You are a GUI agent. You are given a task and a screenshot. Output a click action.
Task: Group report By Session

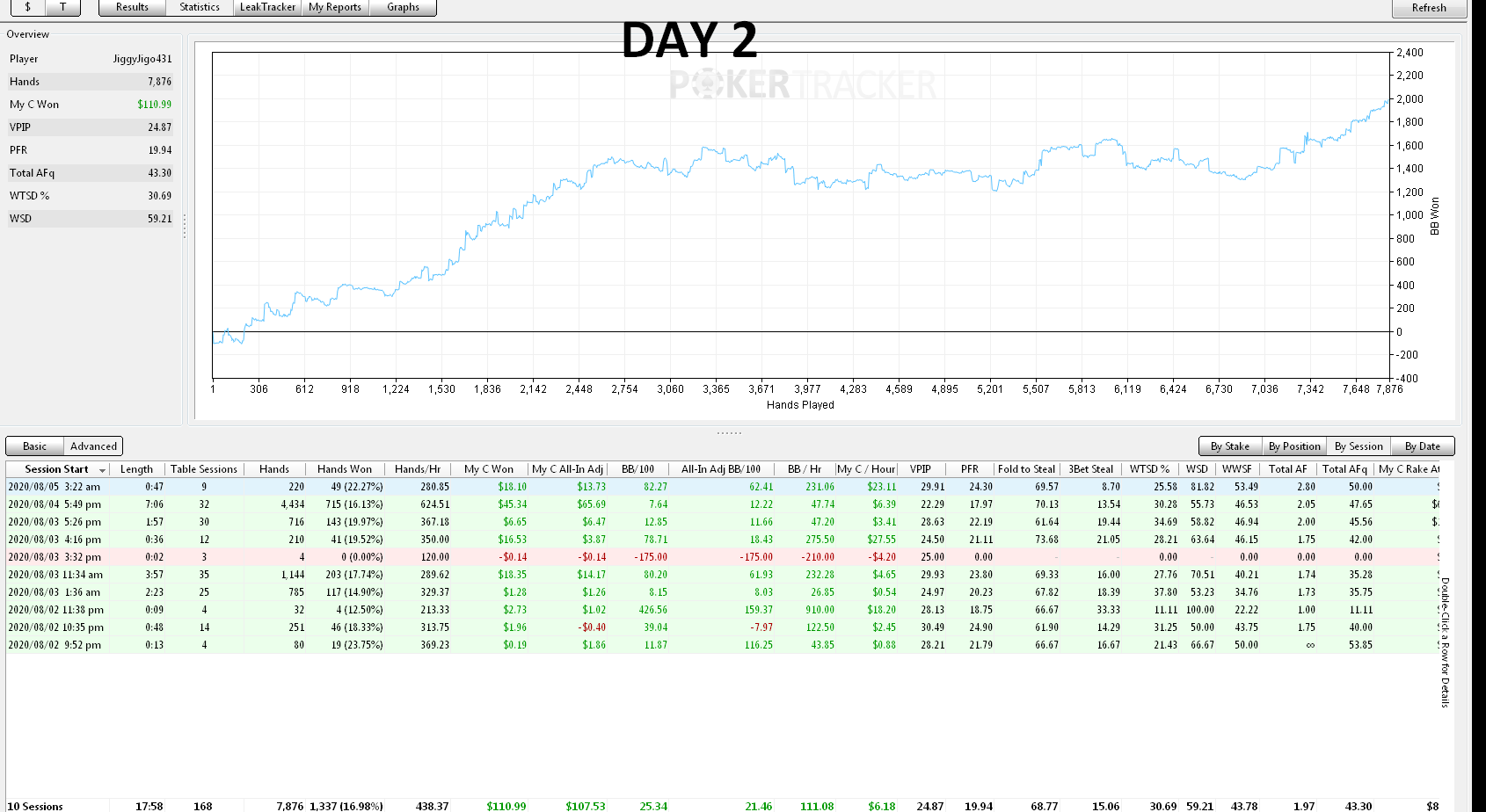point(1359,446)
